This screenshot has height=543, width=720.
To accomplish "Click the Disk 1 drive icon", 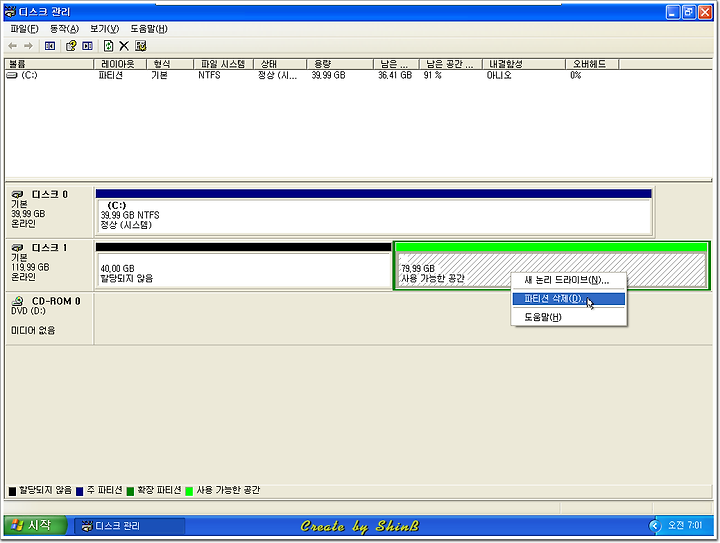I will pos(17,248).
